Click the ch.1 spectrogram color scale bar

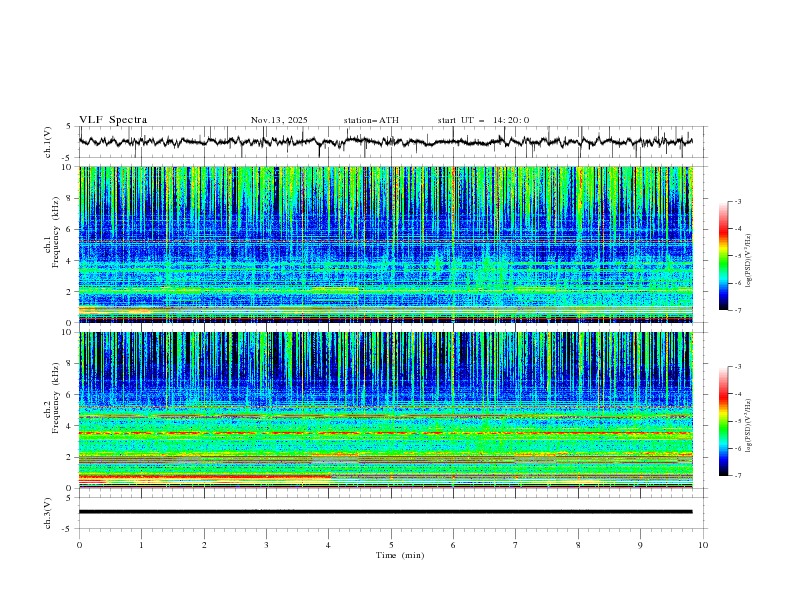point(723,256)
